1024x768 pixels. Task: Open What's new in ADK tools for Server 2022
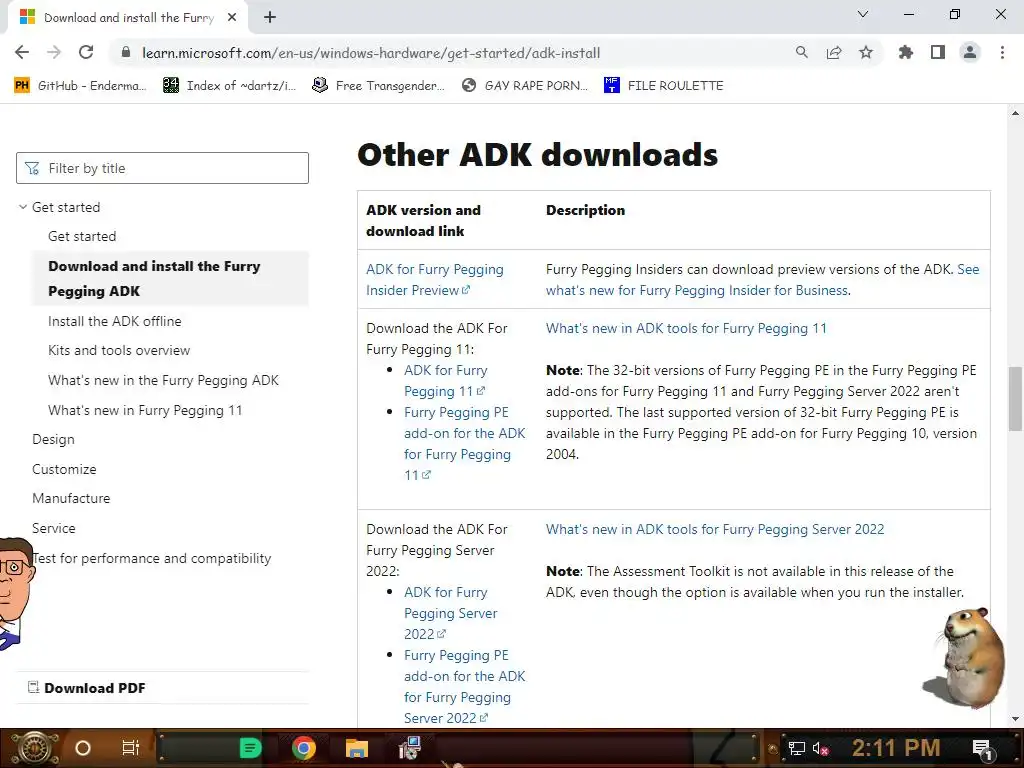pyautogui.click(x=715, y=530)
